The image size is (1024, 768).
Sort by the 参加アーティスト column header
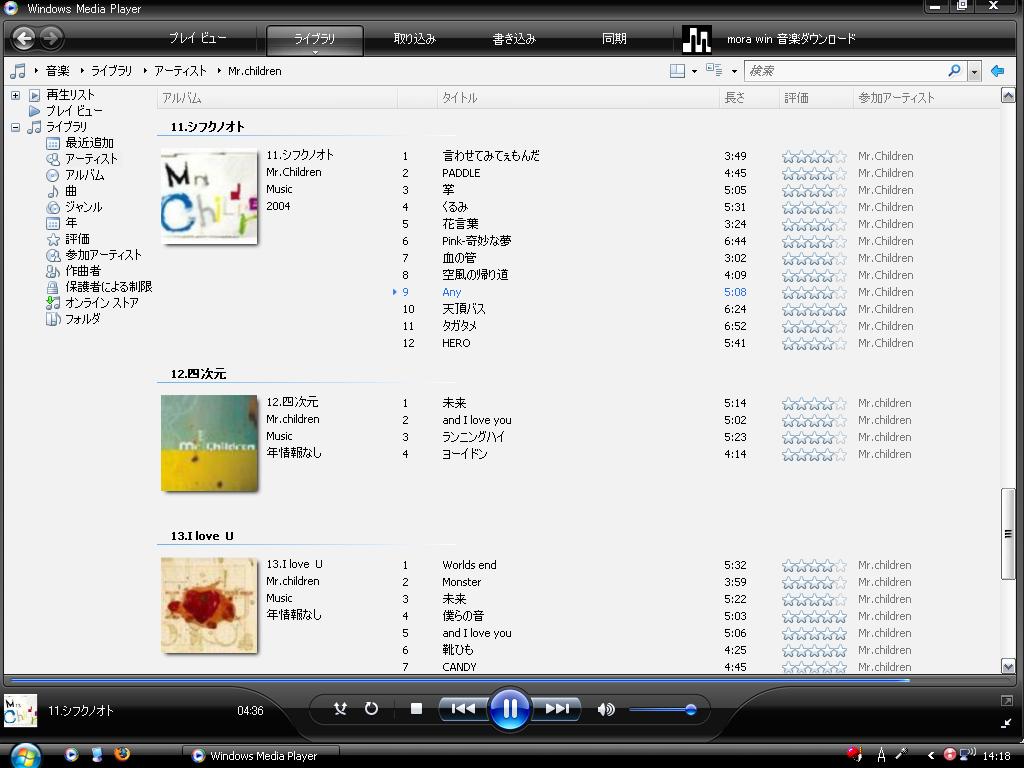(x=925, y=98)
